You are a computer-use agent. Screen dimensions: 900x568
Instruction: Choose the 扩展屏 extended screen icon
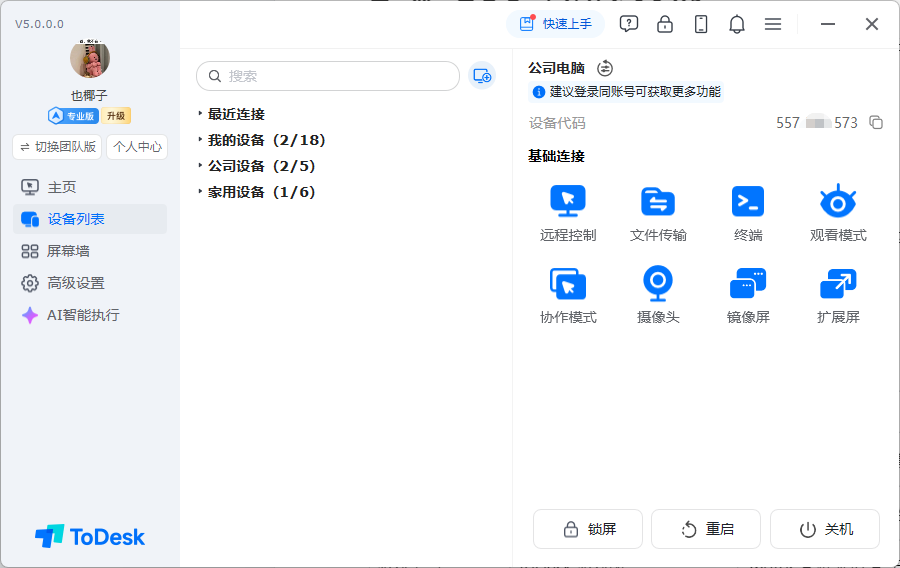838,283
